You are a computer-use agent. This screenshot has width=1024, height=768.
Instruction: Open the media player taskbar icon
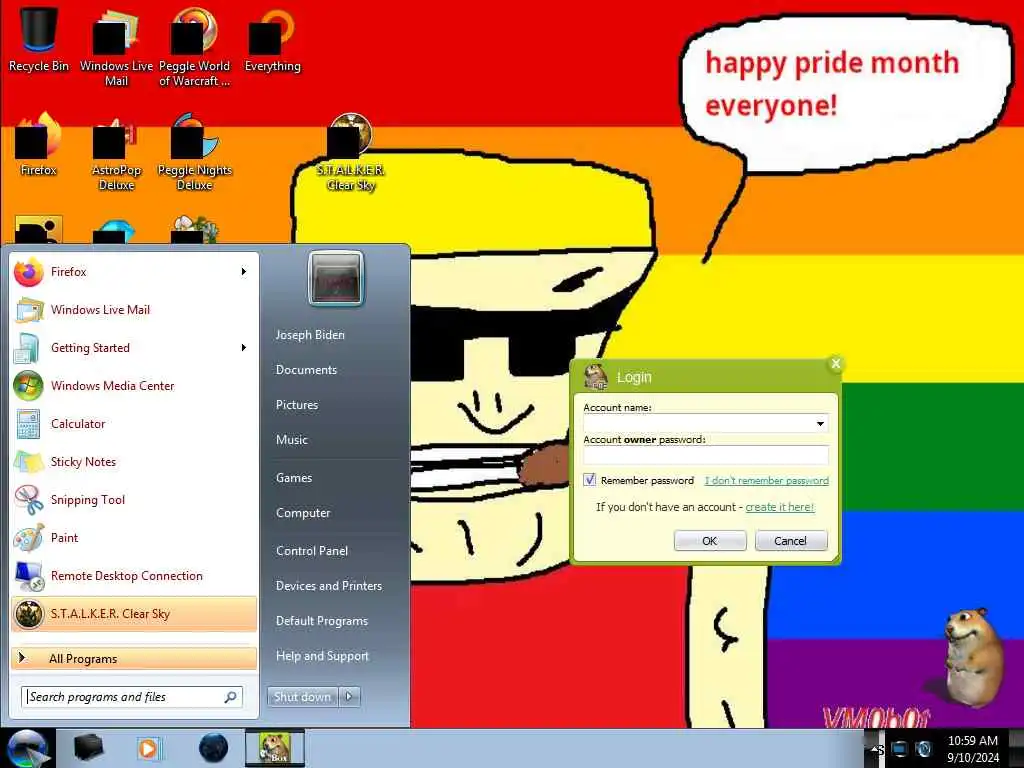click(149, 748)
